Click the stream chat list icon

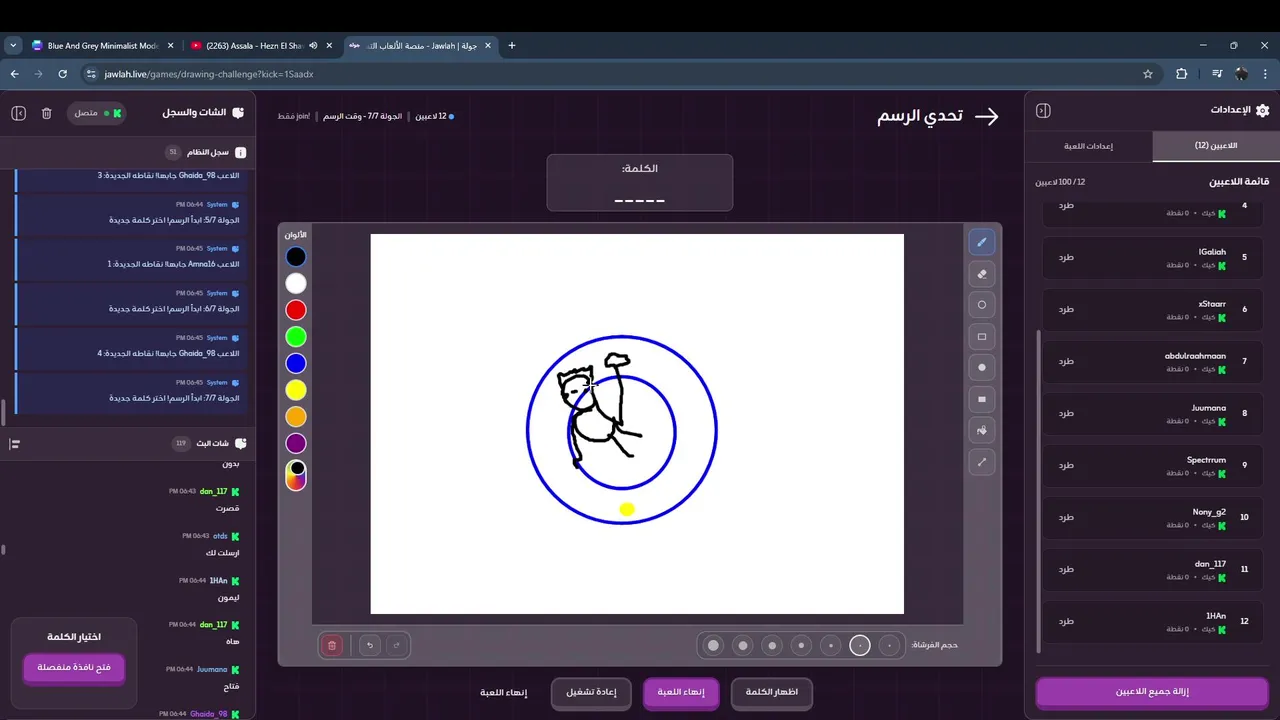(x=14, y=444)
